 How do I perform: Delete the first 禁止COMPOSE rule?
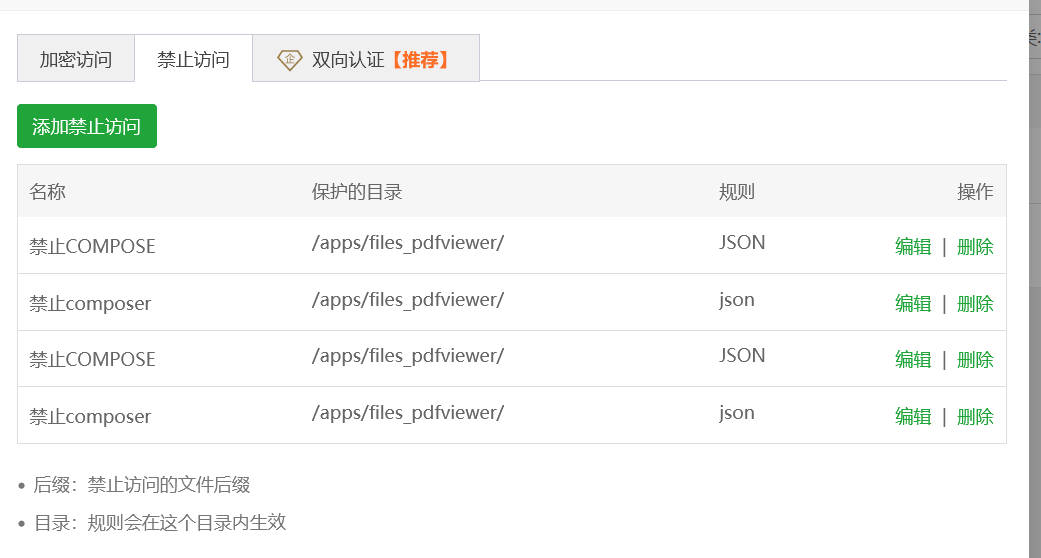pyautogui.click(x=975, y=246)
